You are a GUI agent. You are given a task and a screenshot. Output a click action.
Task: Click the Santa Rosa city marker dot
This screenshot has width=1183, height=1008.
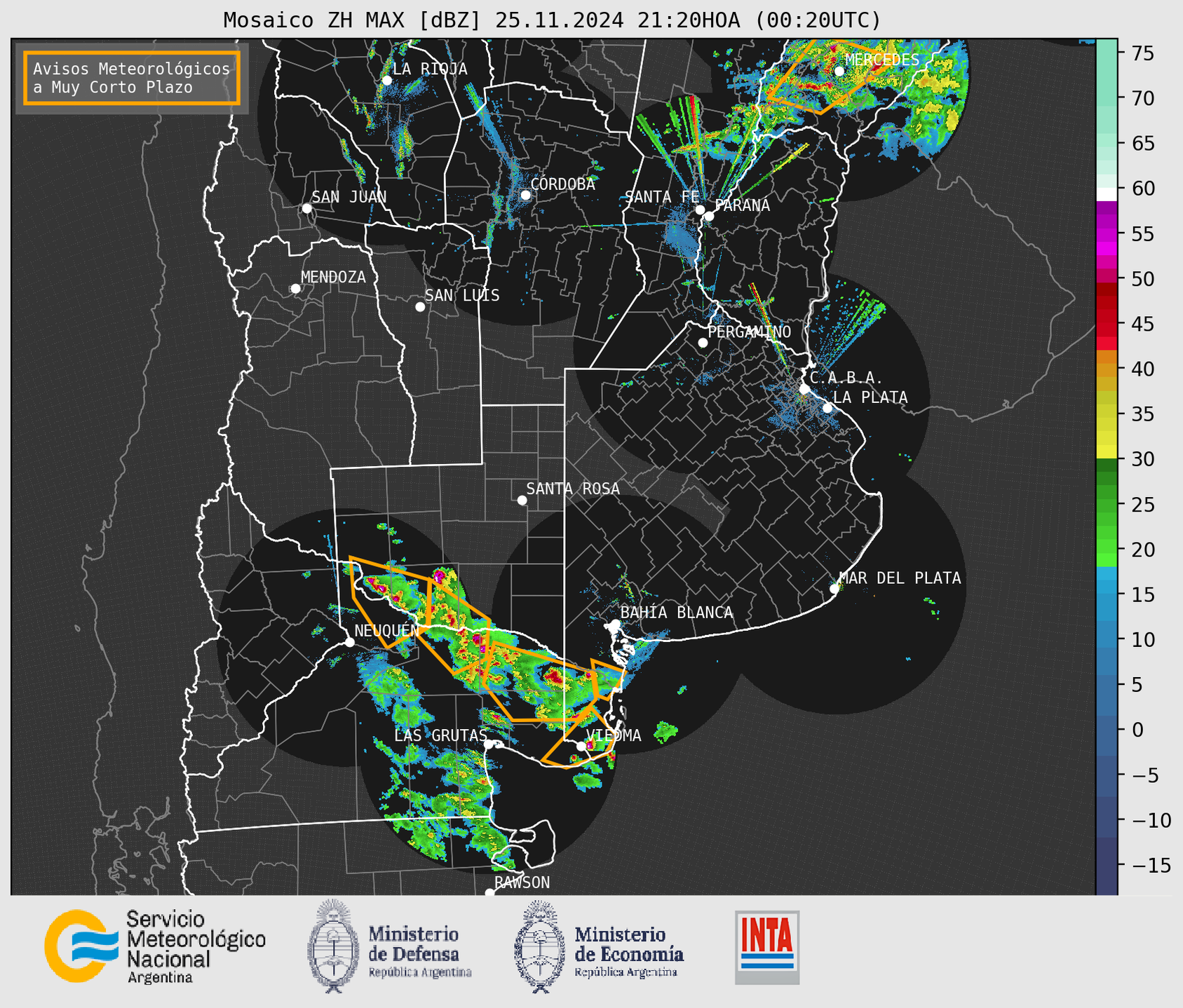pos(522,500)
